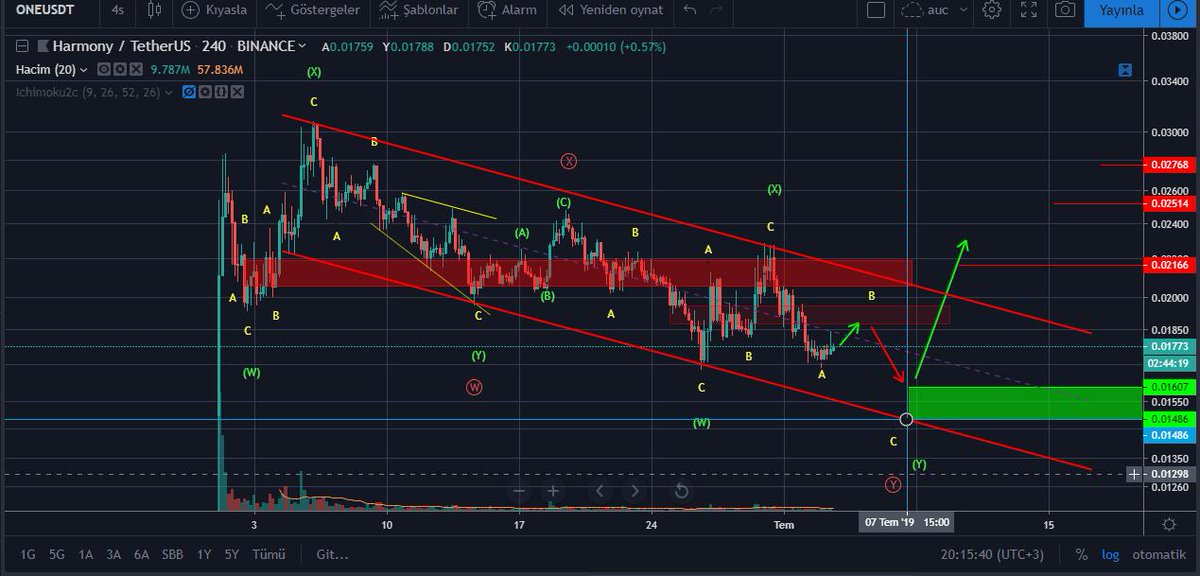Toggle otomatik auto scale
Image resolution: width=1200 pixels, height=576 pixels.
[x=1159, y=553]
